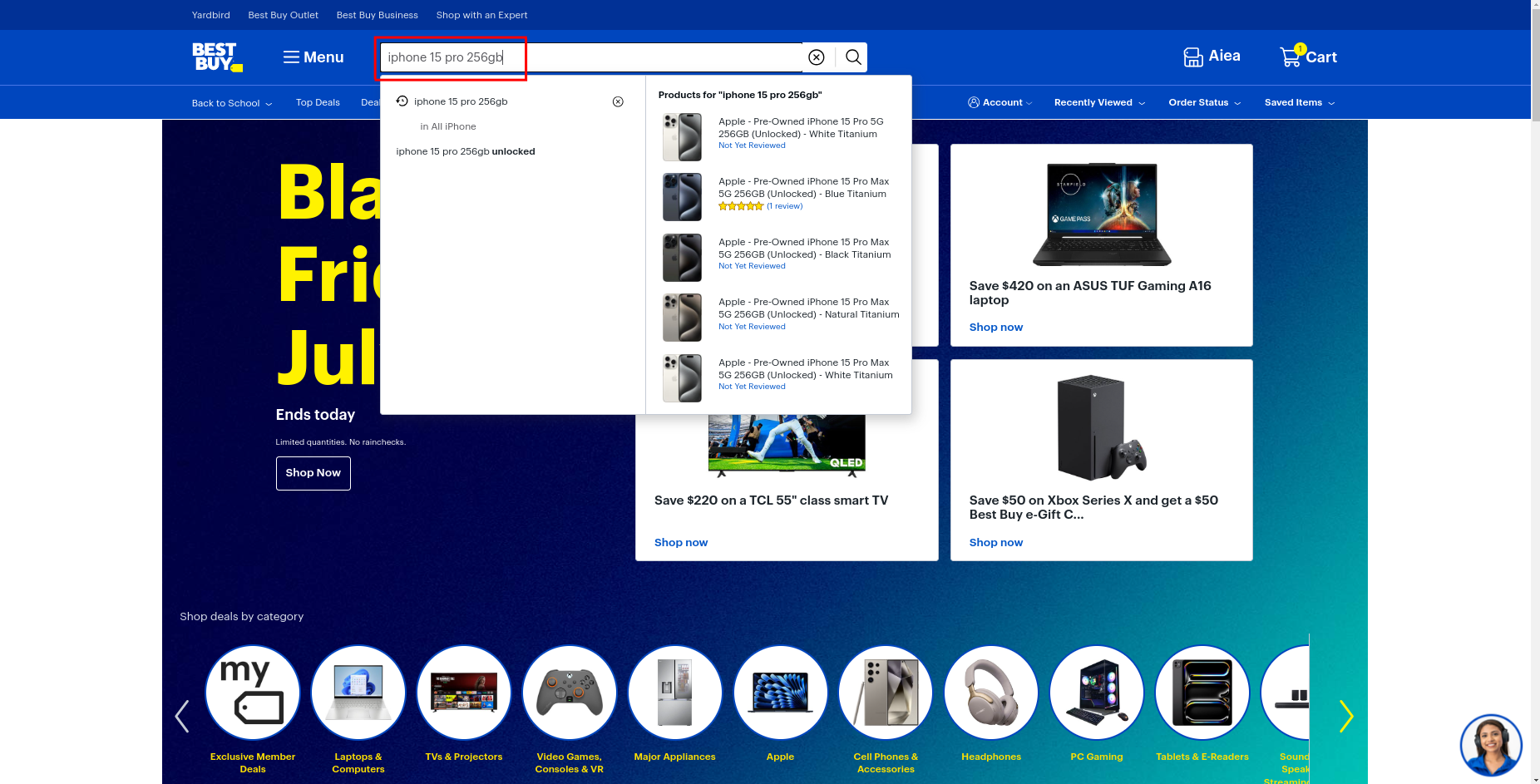Select suggestion iphone 15 pro 256gb unlocked
This screenshot has width=1540, height=784.
pos(466,151)
